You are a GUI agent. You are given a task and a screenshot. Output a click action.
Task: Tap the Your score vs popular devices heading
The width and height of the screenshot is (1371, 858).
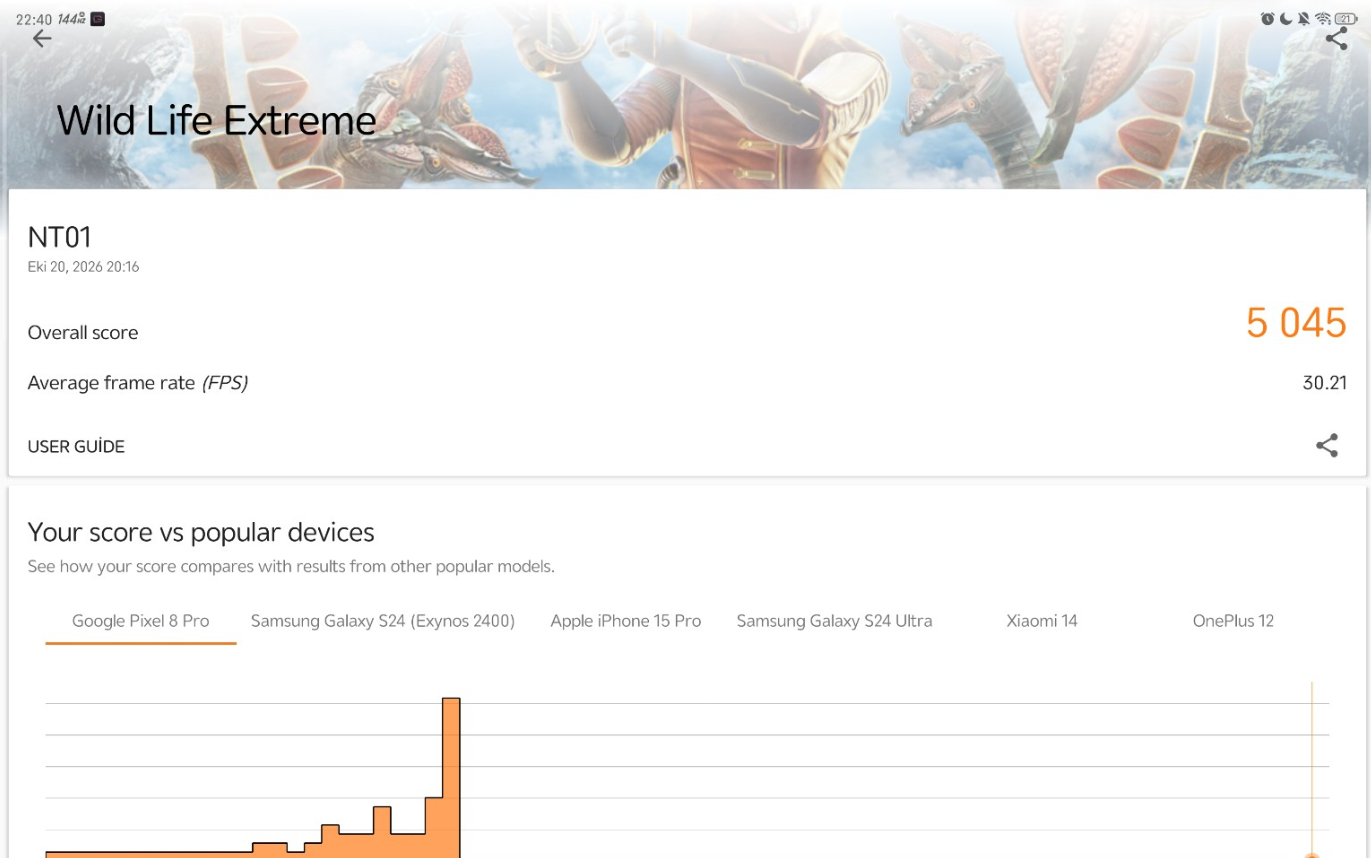click(x=201, y=532)
